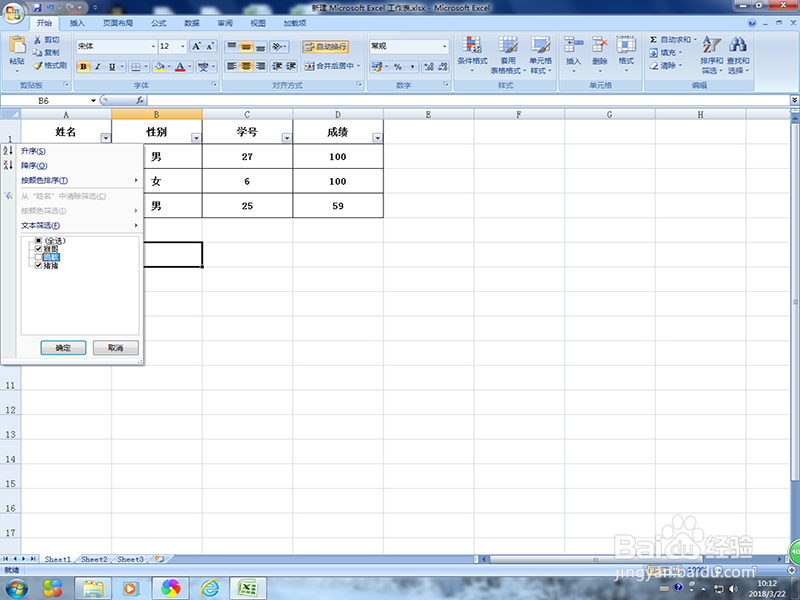This screenshot has height=600, width=800.
Task: Open the 学号 column filter dropdown
Action: click(287, 138)
